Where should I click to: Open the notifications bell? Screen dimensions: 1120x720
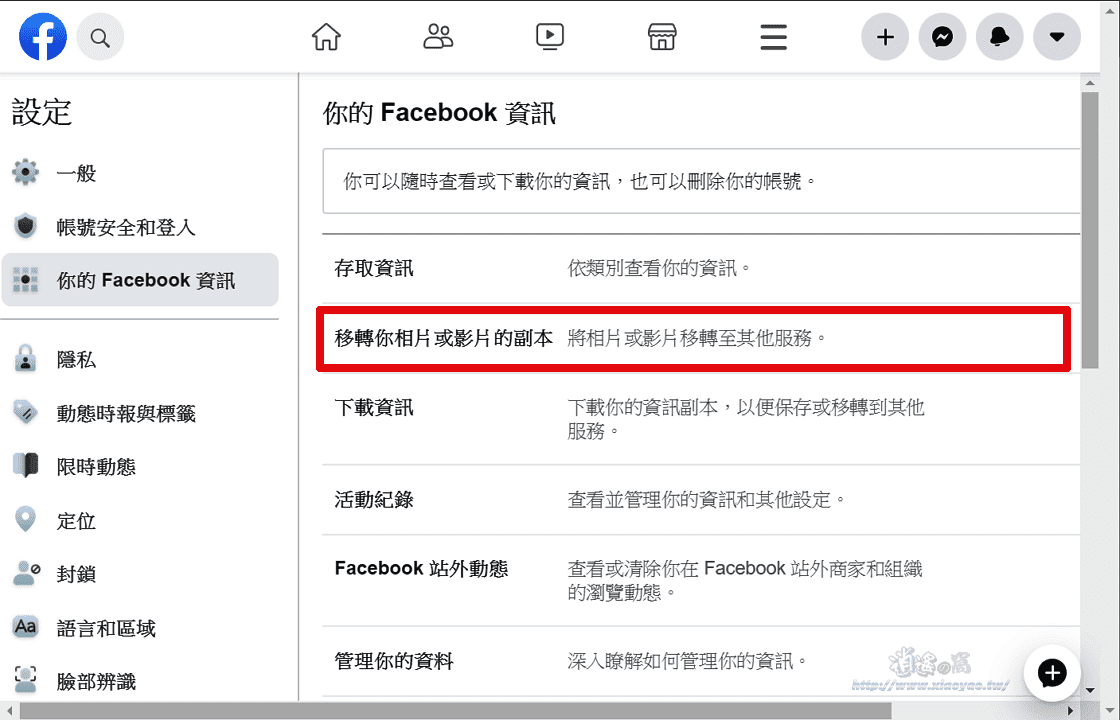coord(999,36)
